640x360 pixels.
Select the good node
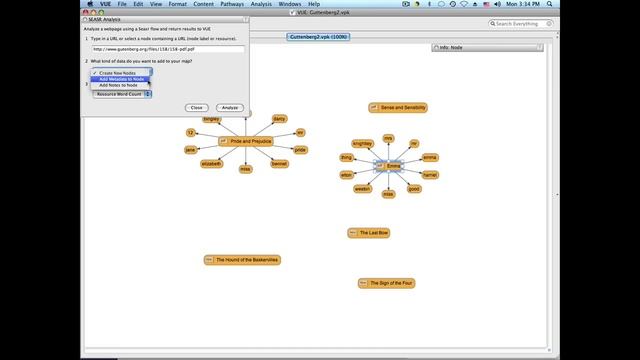coord(414,189)
